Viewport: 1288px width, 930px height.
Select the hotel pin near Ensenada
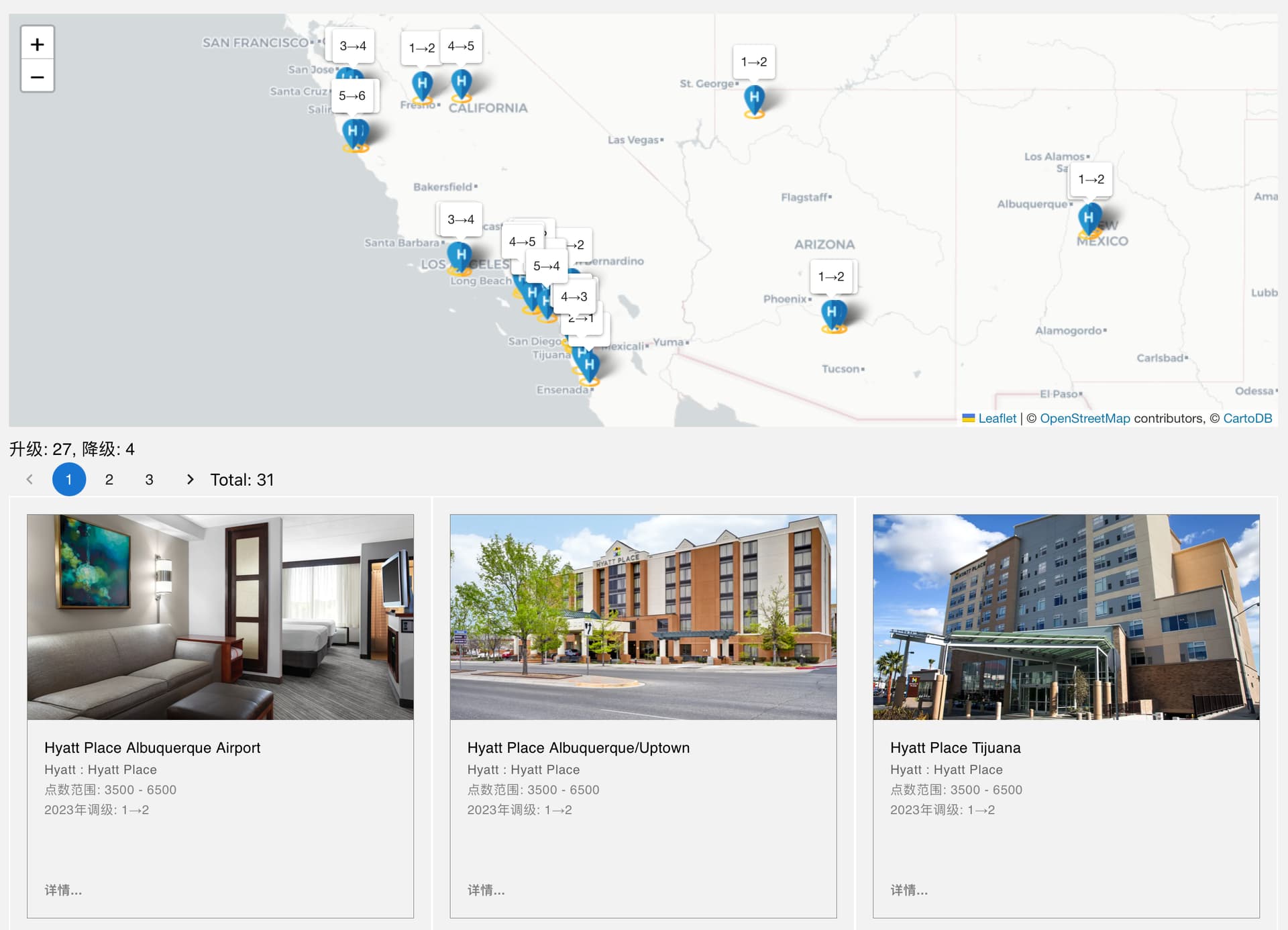[589, 367]
